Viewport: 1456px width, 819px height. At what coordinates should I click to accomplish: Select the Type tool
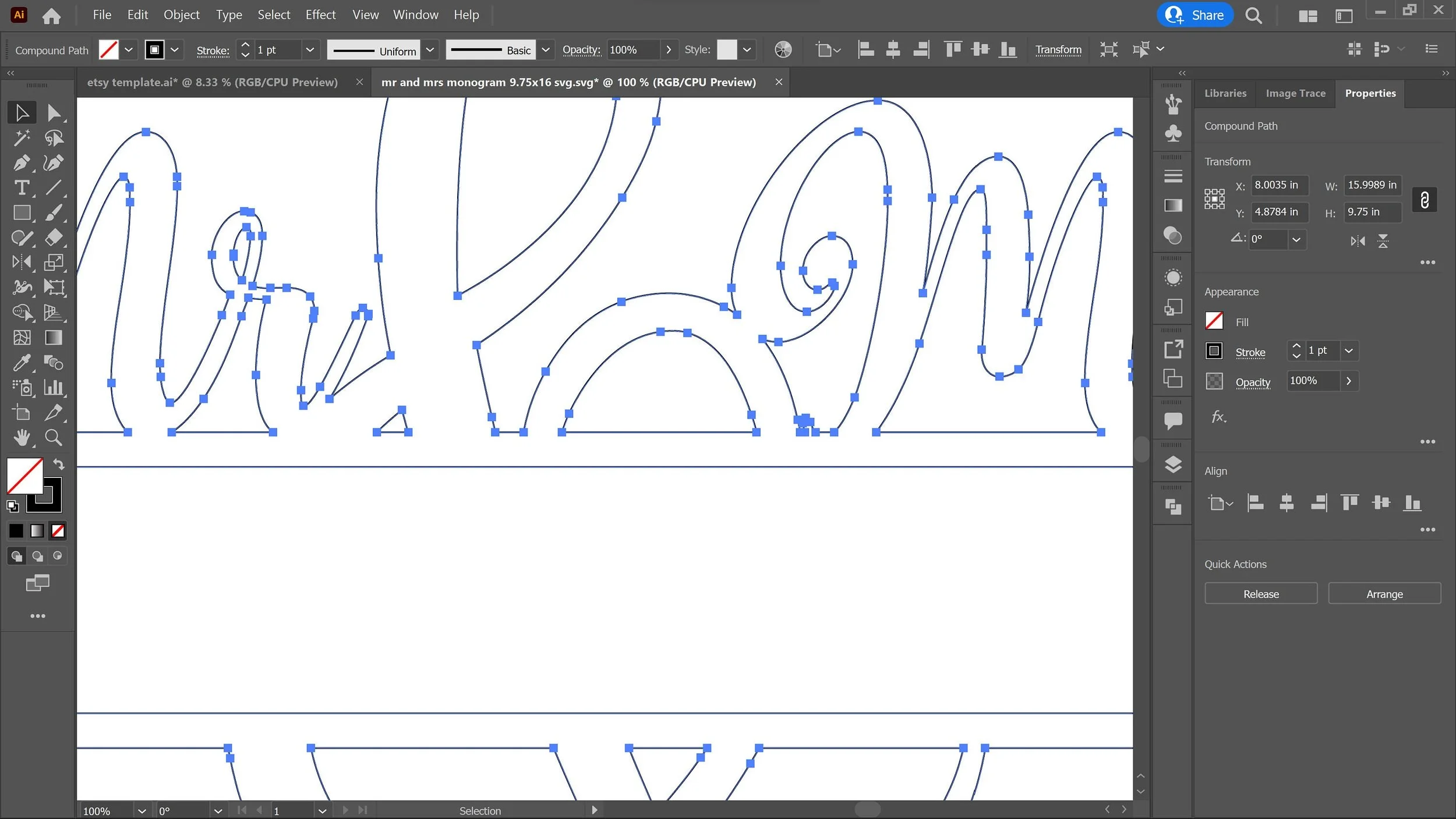tap(22, 188)
